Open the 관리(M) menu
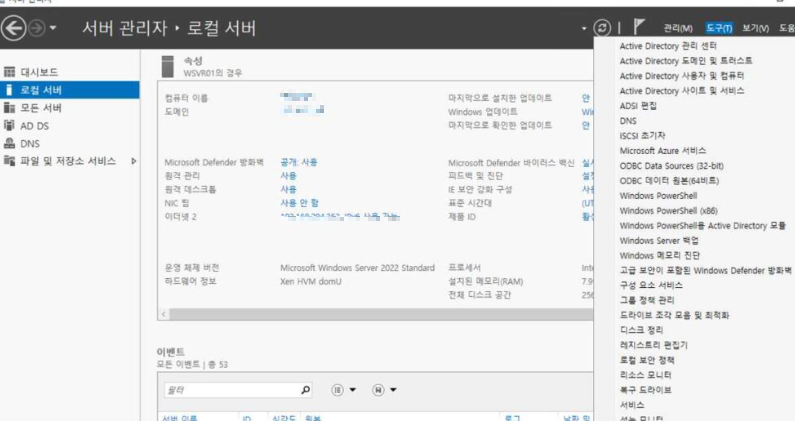 tap(678, 28)
